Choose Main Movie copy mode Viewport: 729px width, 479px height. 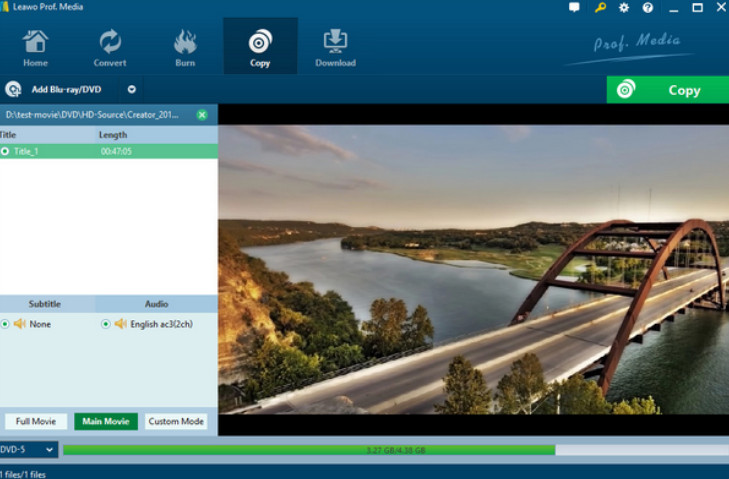(x=106, y=421)
